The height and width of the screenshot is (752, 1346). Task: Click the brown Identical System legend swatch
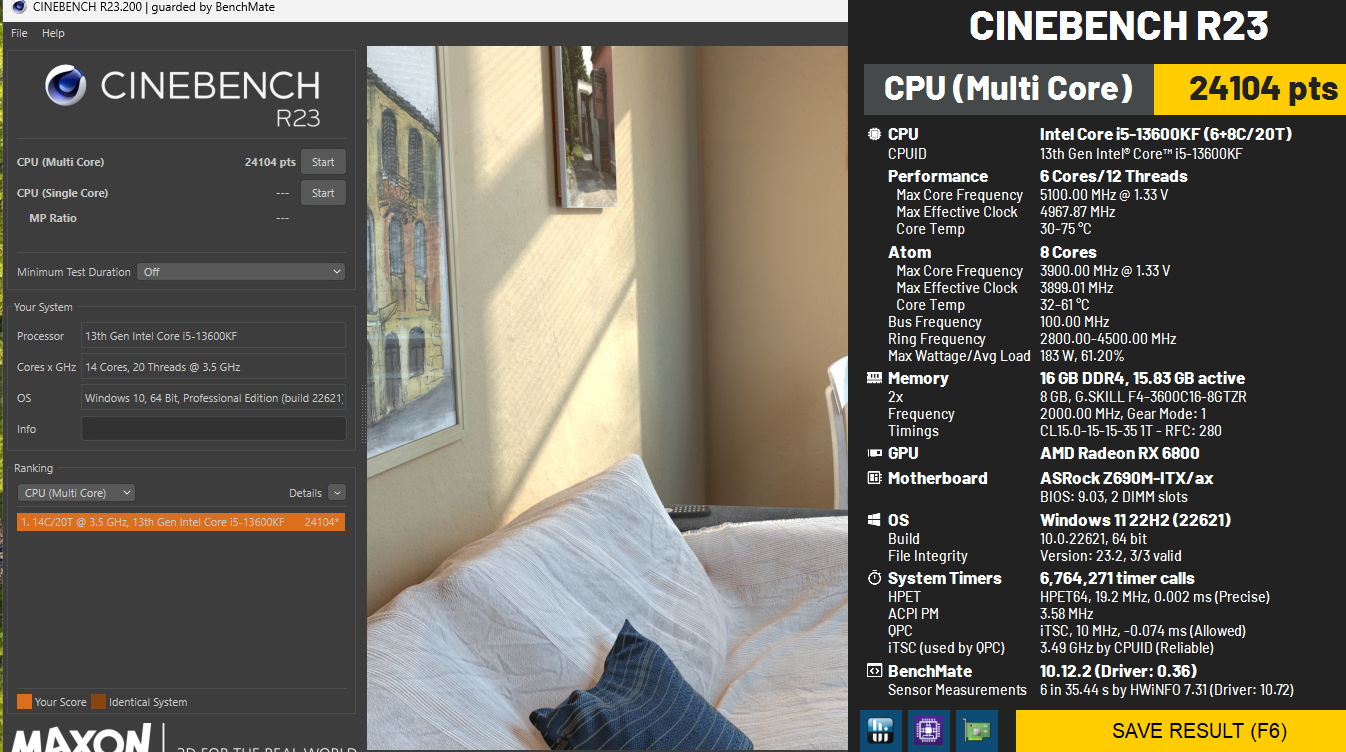[x=98, y=701]
